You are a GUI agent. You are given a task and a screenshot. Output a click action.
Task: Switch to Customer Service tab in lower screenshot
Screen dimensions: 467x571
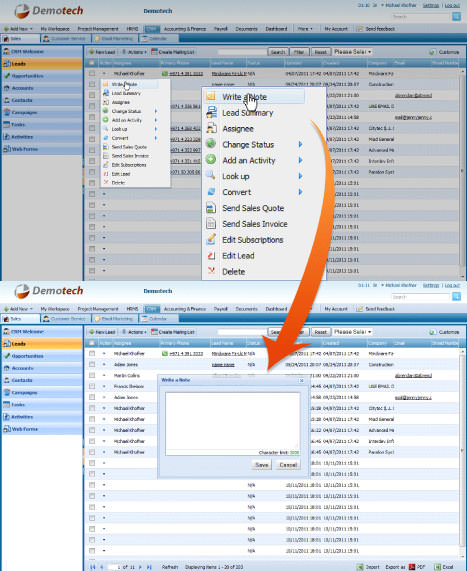point(65,319)
